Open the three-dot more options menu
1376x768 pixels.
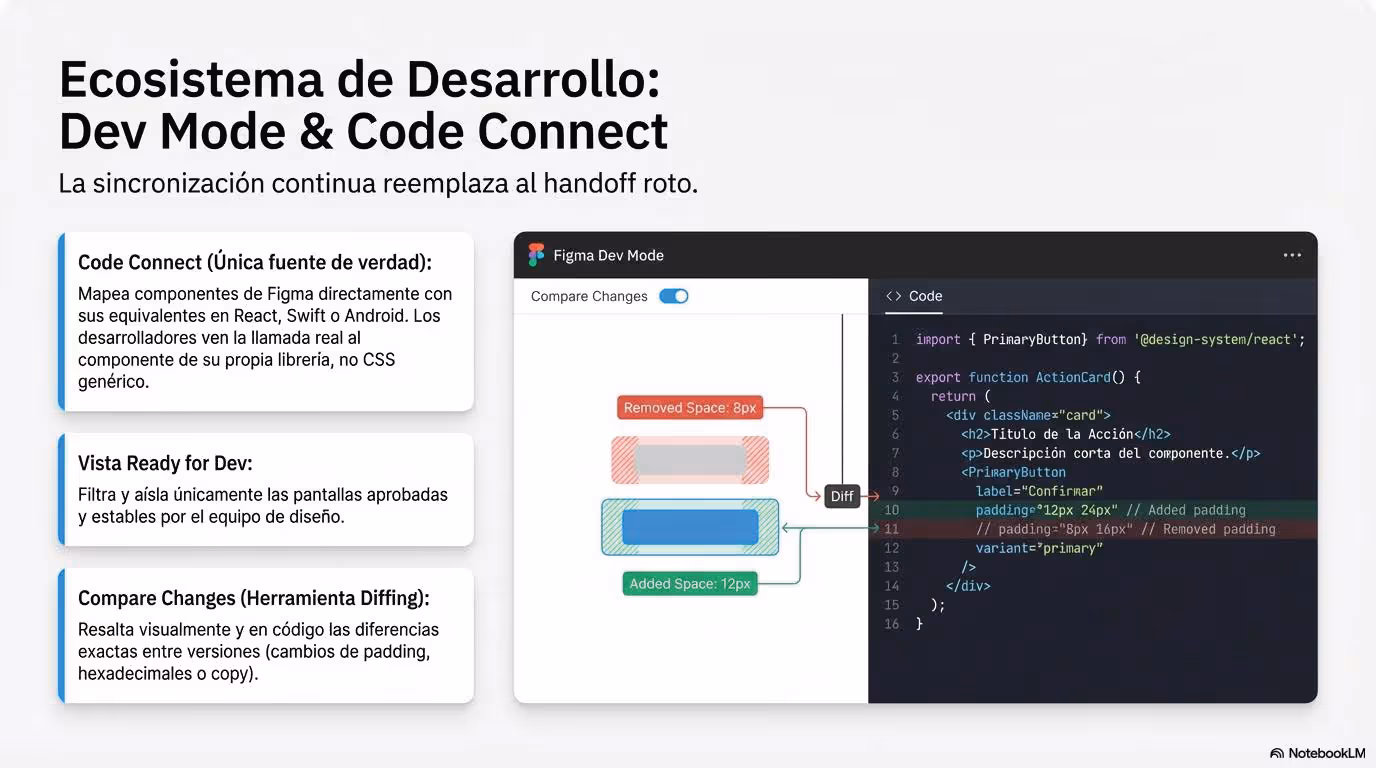1292,255
